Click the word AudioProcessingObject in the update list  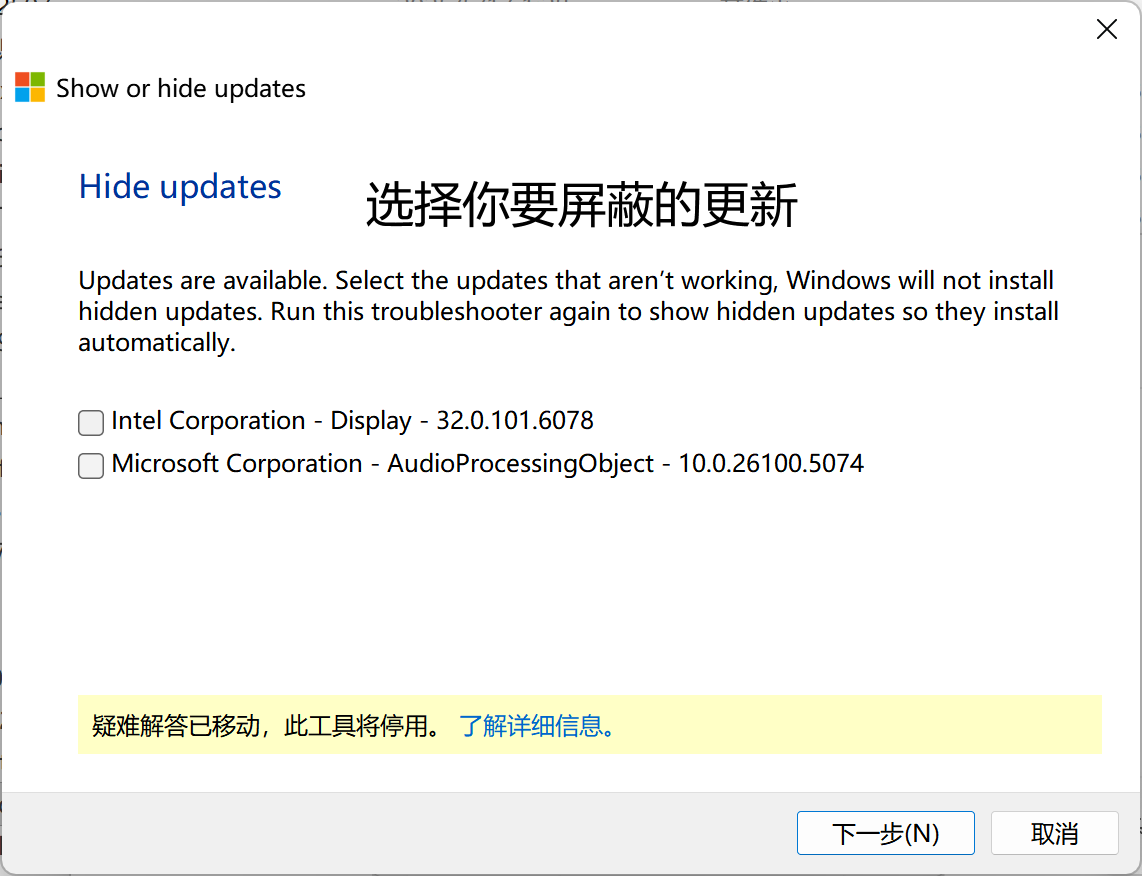tap(520, 464)
